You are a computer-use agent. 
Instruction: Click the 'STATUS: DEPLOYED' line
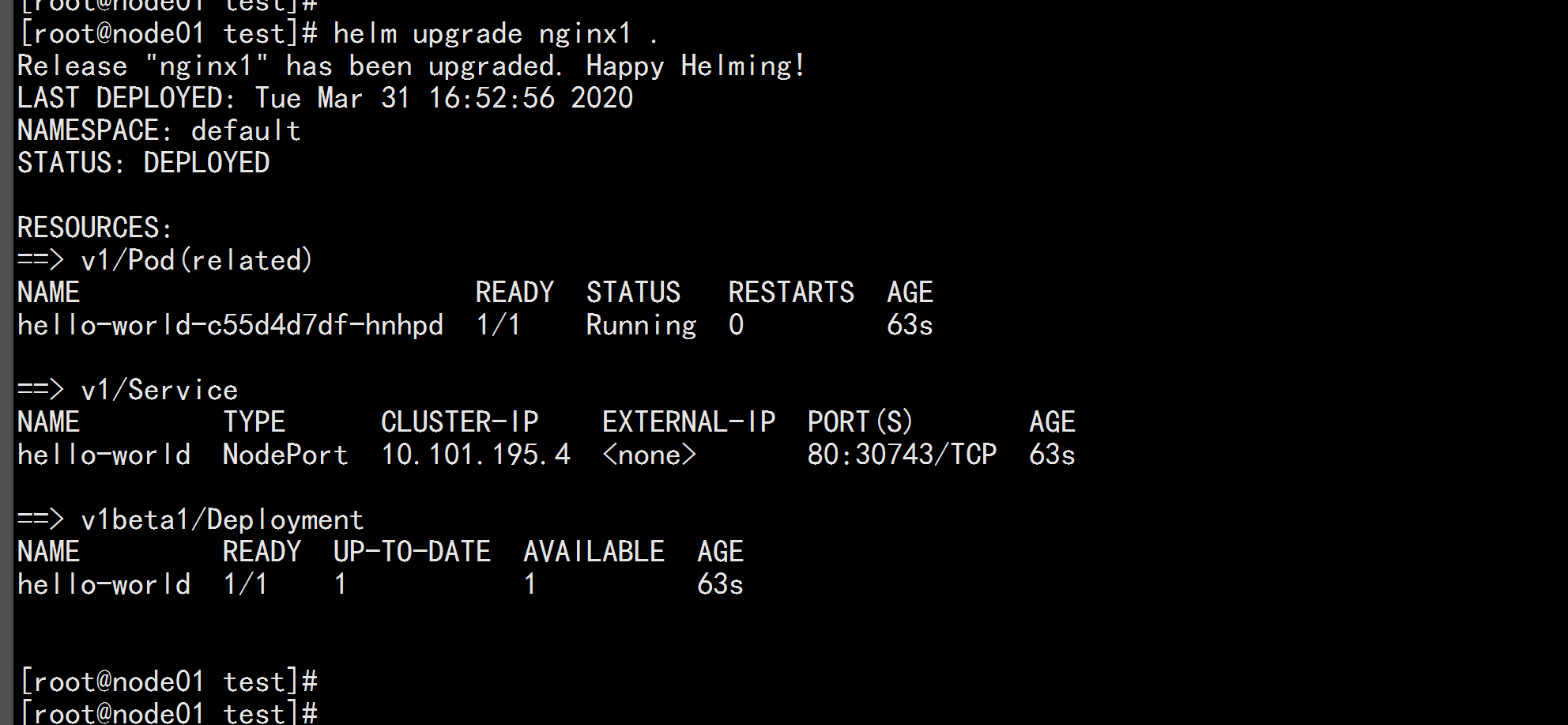[144, 163]
